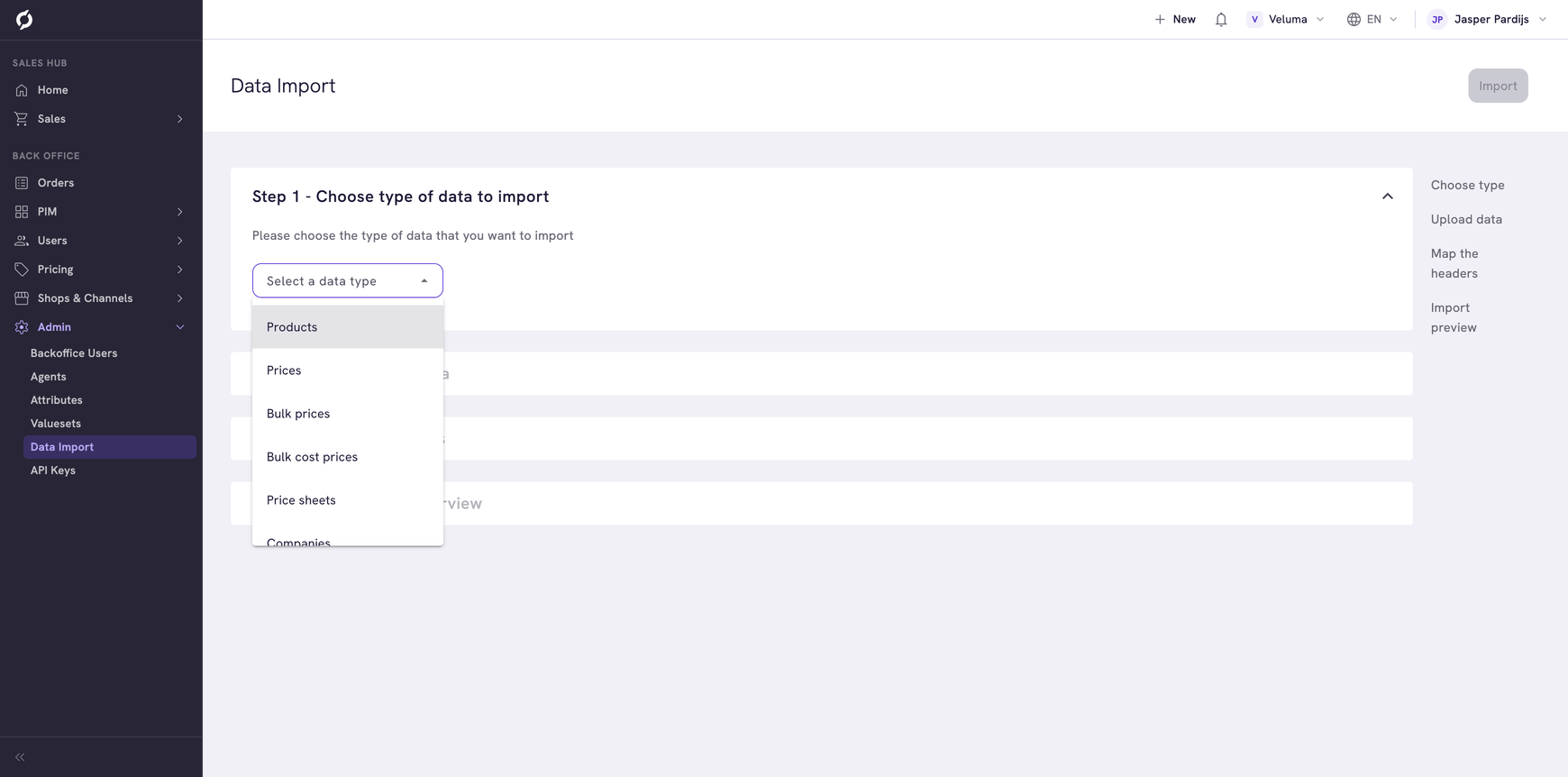This screenshot has width=1568, height=777.
Task: Click the Shops & Channels store icon
Action: (x=22, y=298)
